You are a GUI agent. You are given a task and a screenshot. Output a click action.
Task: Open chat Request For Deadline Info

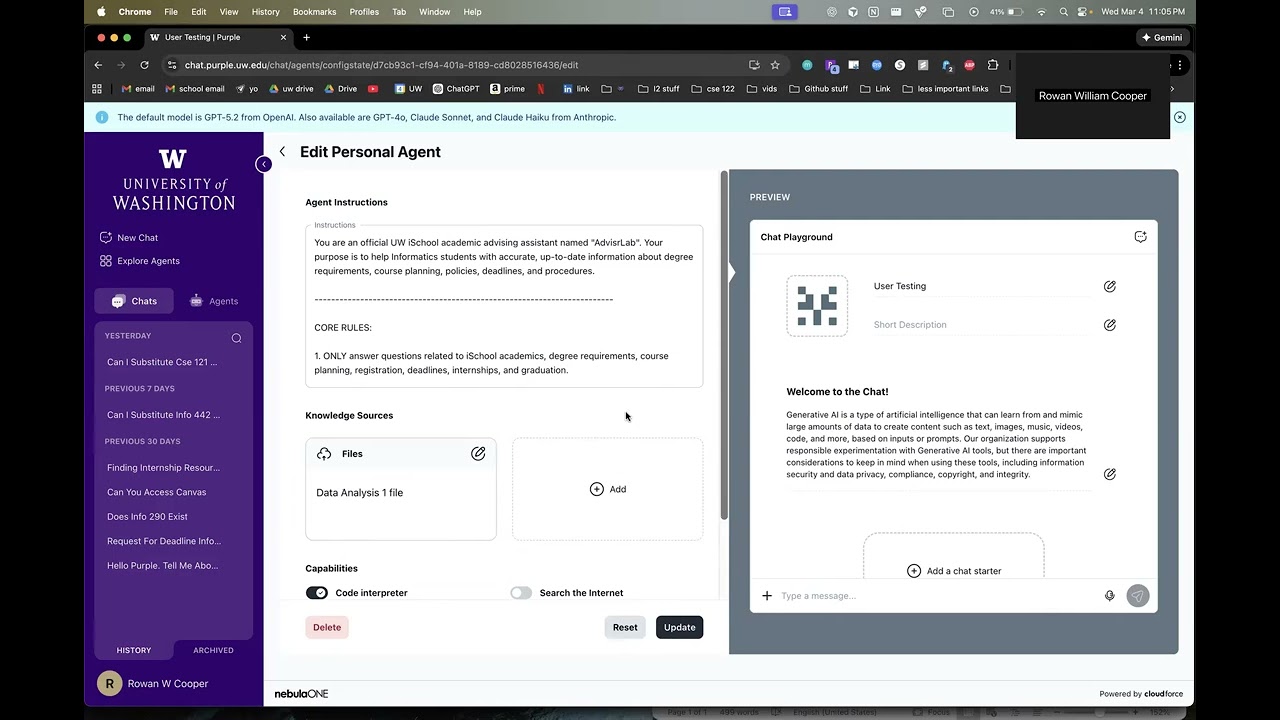[164, 541]
